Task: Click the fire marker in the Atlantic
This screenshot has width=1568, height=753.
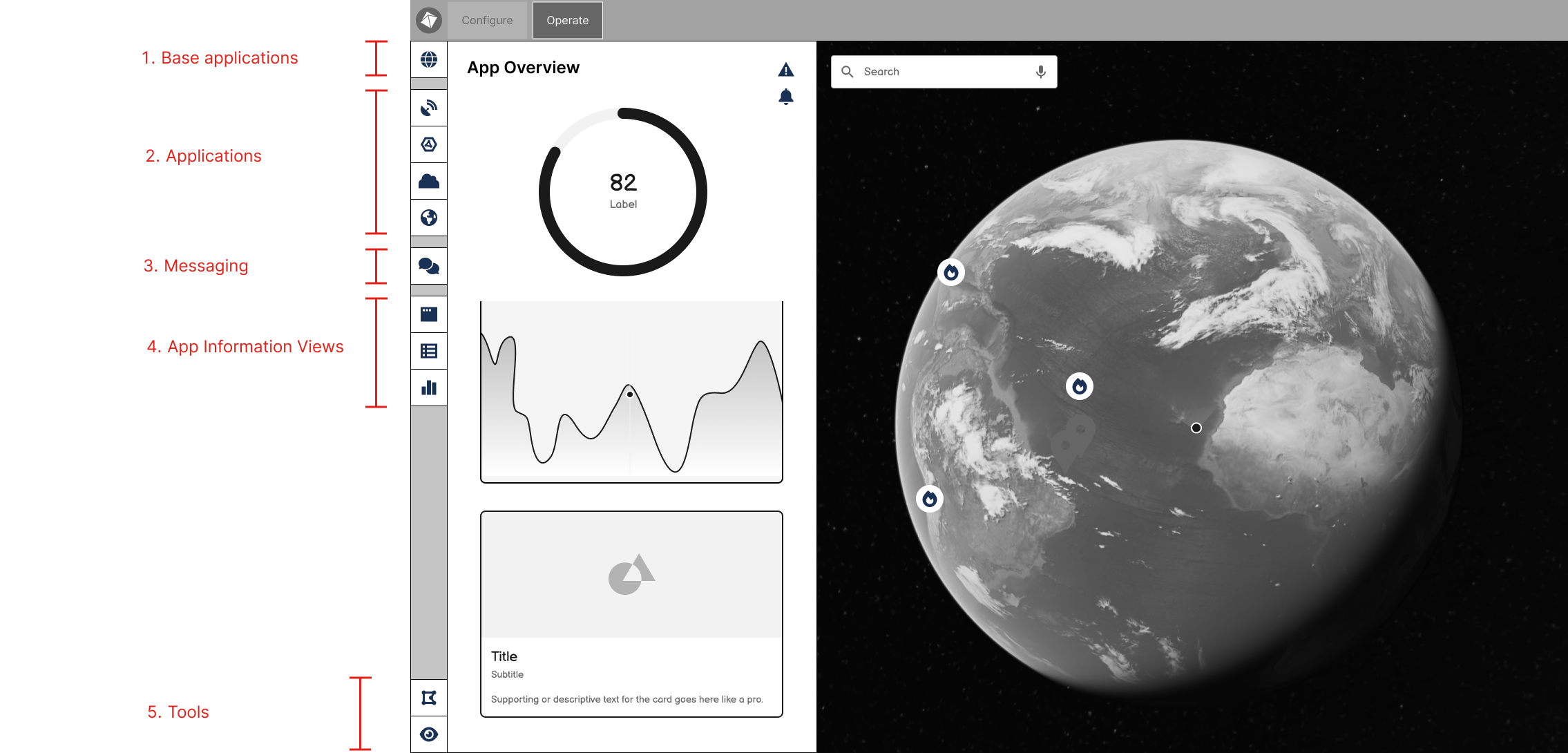Action: point(1079,386)
